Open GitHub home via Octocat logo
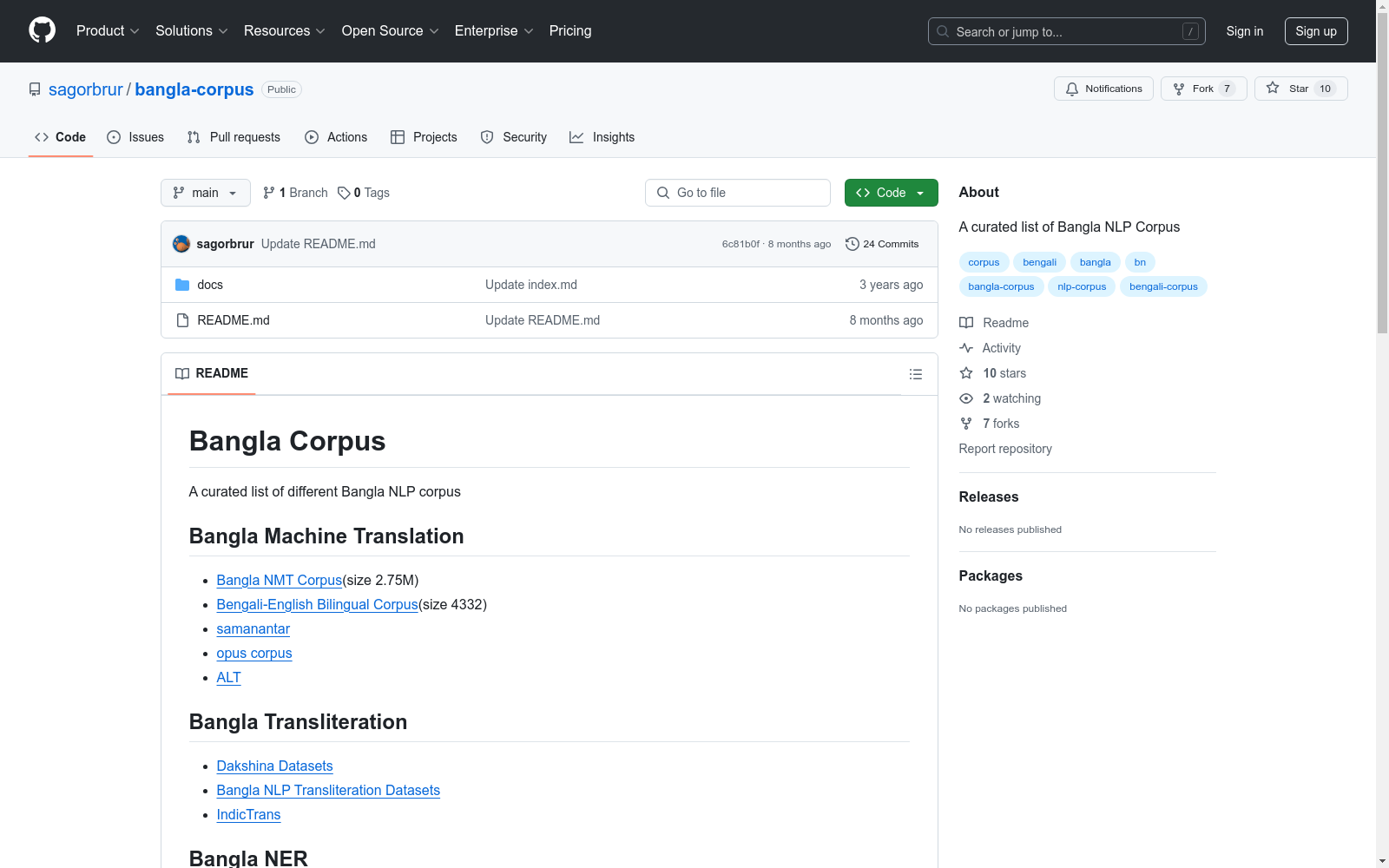1389x868 pixels. tap(42, 30)
